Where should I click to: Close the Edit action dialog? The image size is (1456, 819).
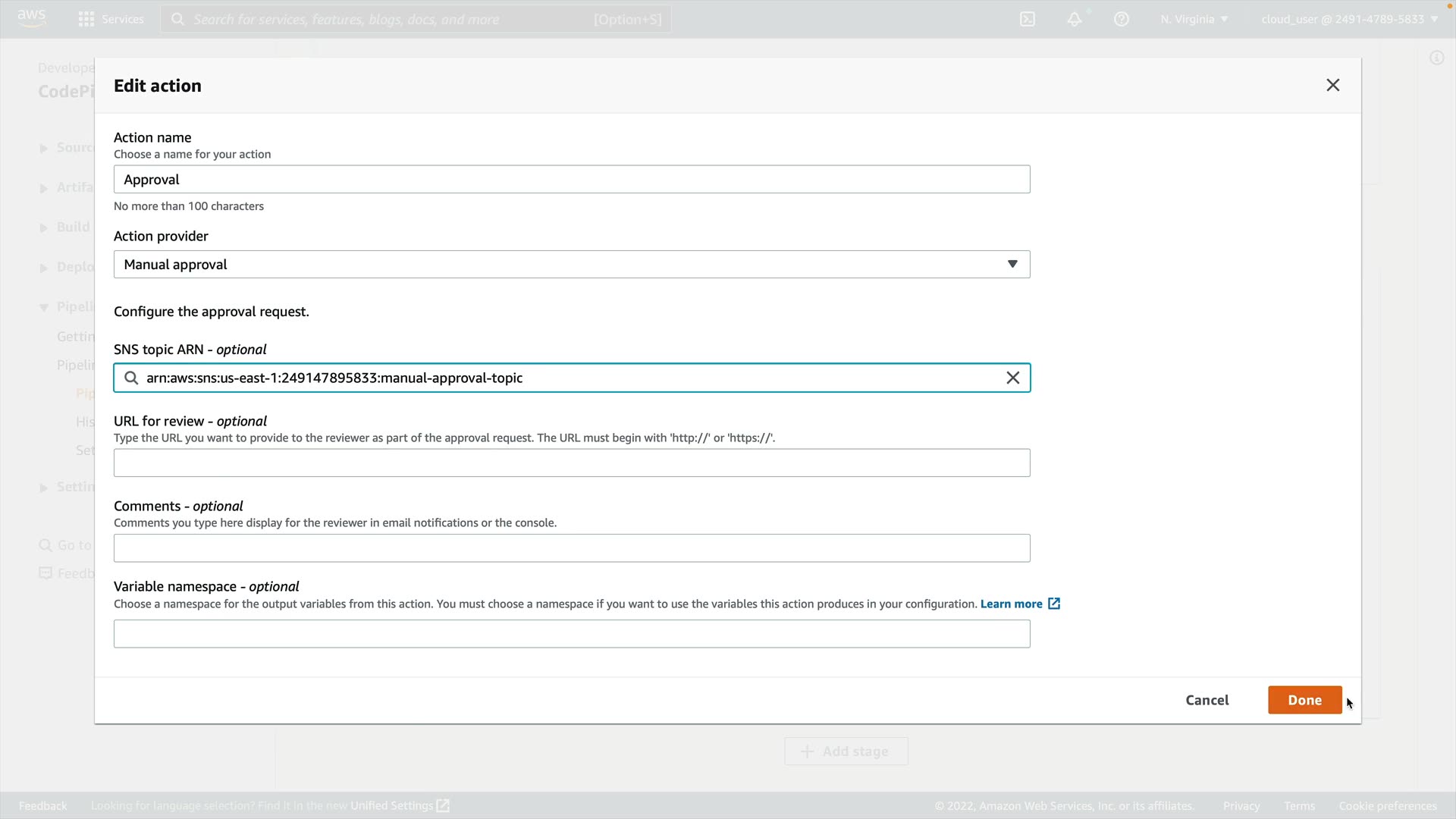click(1332, 85)
